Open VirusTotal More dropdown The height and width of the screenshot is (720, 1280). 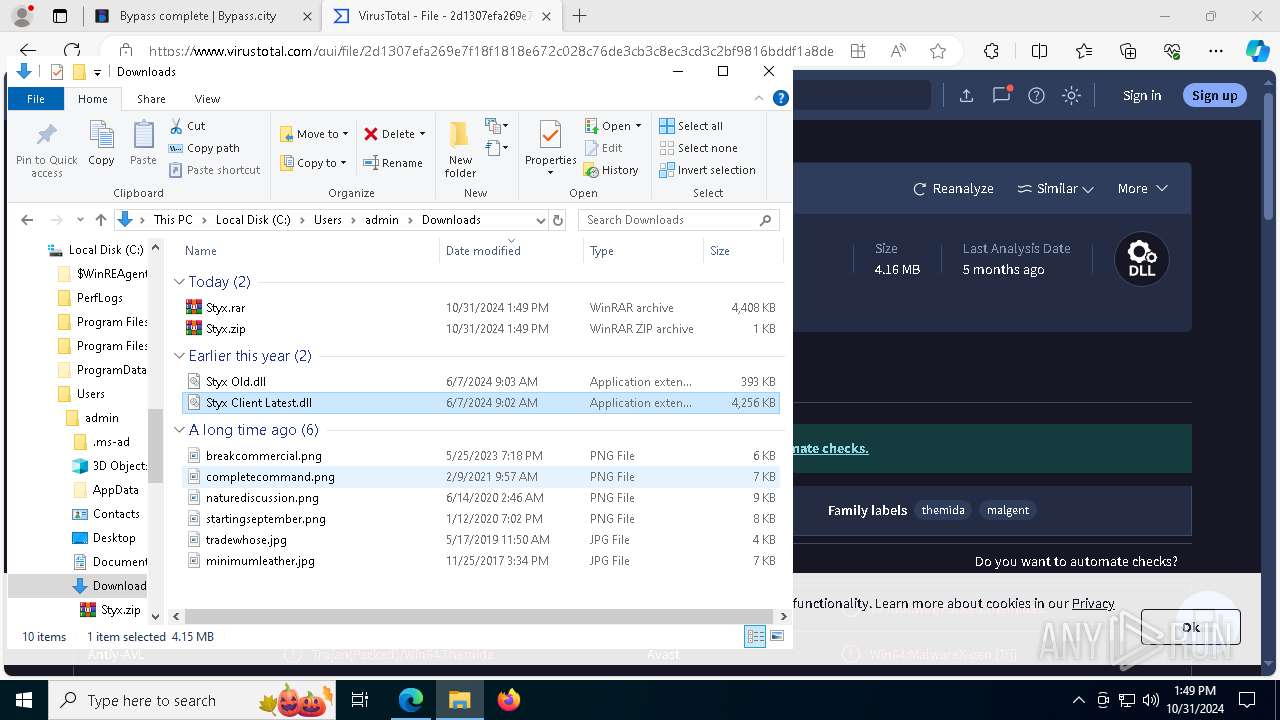pos(1142,188)
